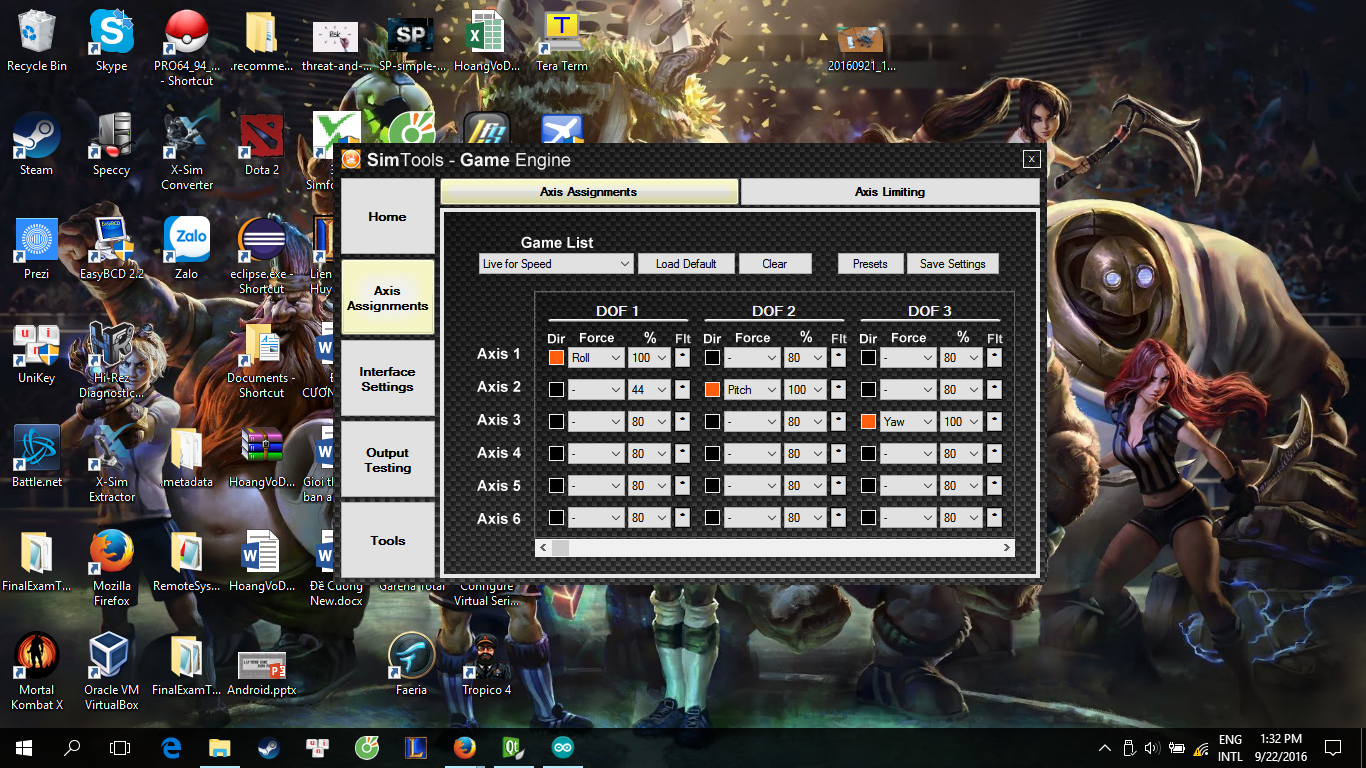The width and height of the screenshot is (1366, 768).
Task: Open Axis 4 DOF 2 Force dropdown
Action: tap(753, 453)
